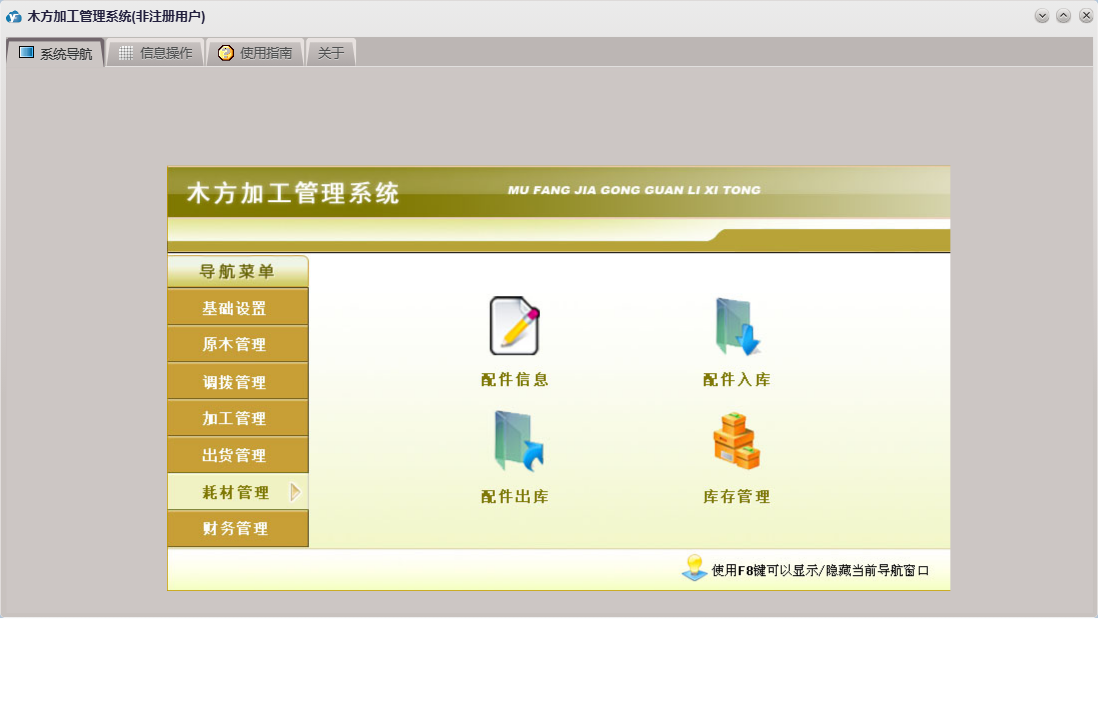Open the 库存管理 boxes icon
The width and height of the screenshot is (1098, 723).
point(737,441)
